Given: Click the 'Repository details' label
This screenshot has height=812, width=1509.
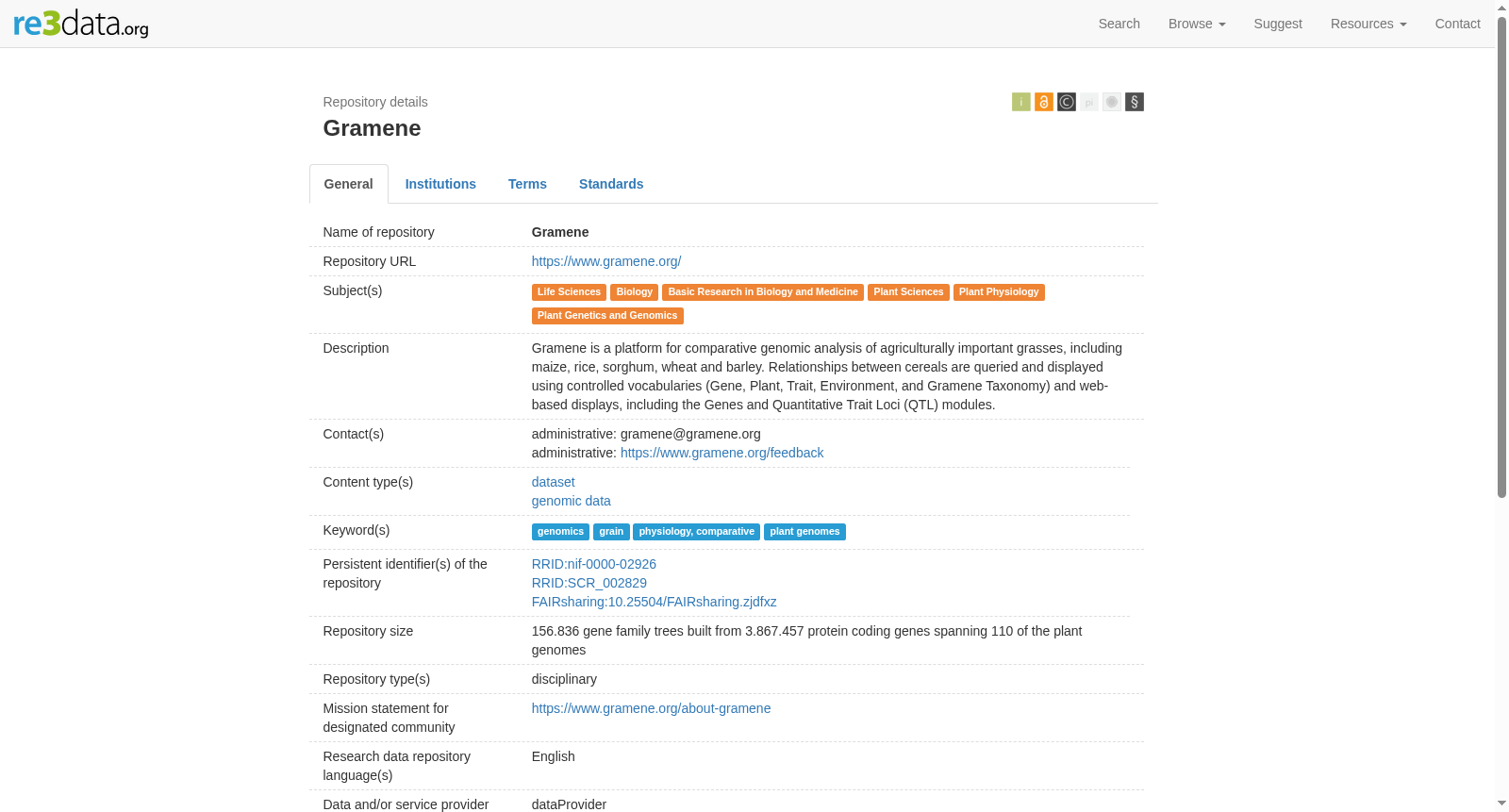Looking at the screenshot, I should [375, 102].
